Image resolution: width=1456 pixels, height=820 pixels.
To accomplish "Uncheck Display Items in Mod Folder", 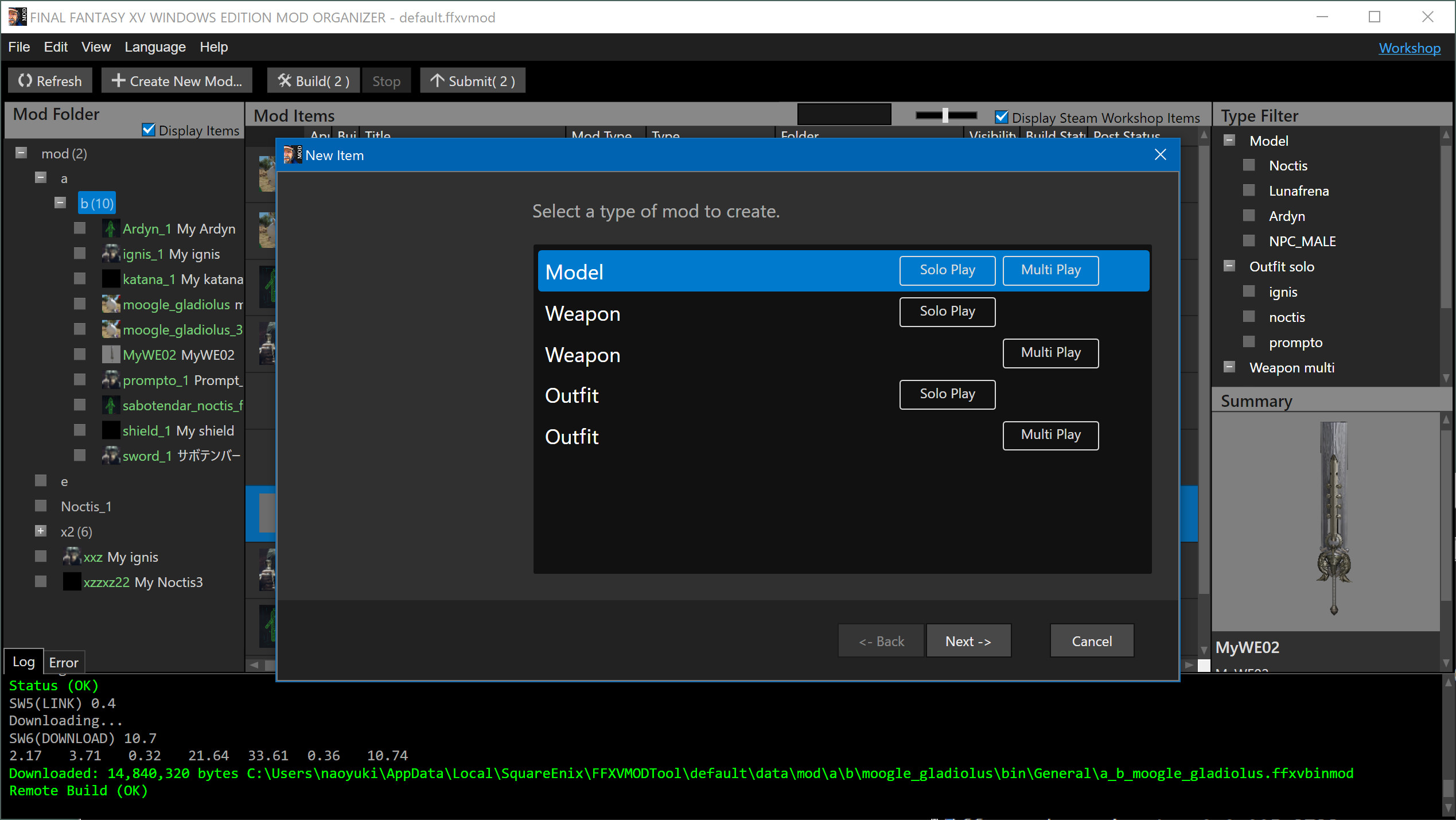I will [149, 130].
